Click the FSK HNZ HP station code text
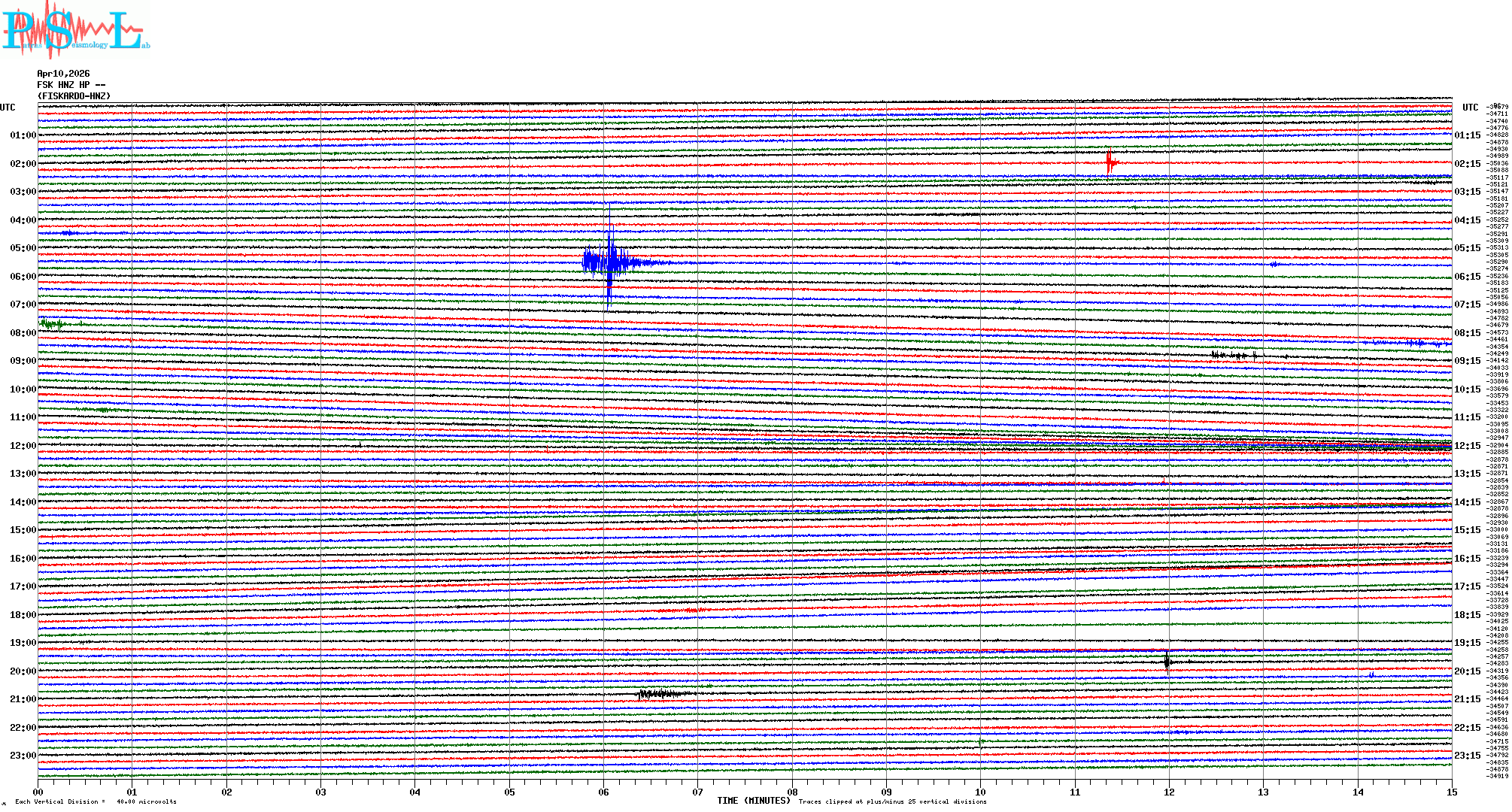 point(71,85)
